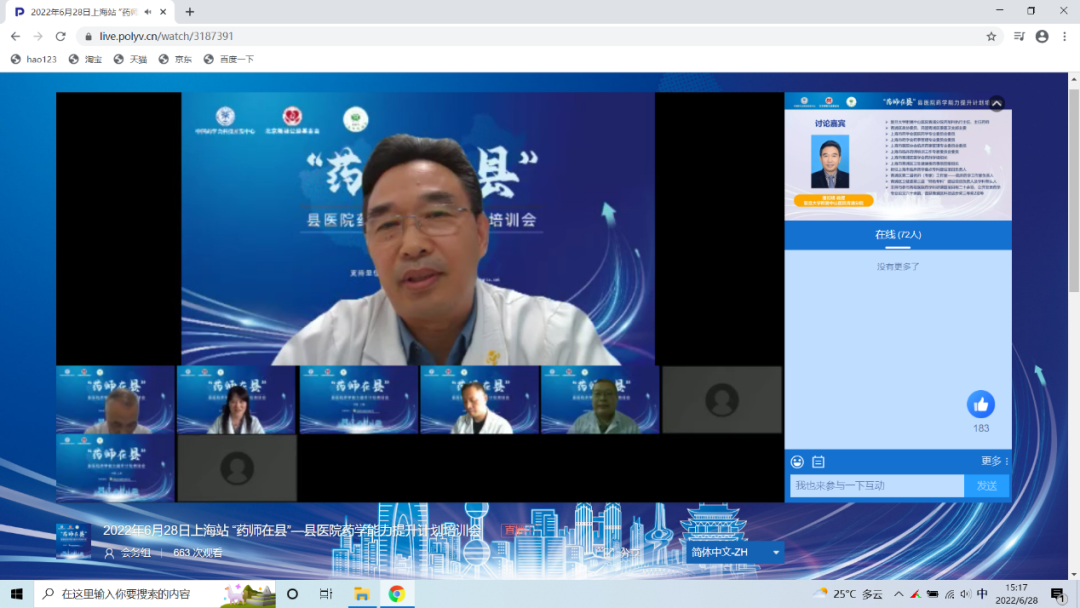1080x608 pixels.
Task: Select the third thumbnail showing the event banner
Action: tap(358, 400)
